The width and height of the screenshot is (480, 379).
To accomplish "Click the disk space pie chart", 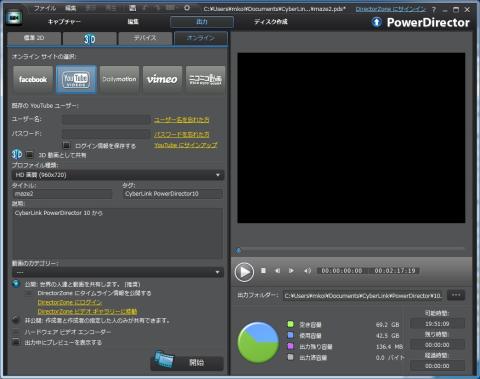I will [x=258, y=342].
